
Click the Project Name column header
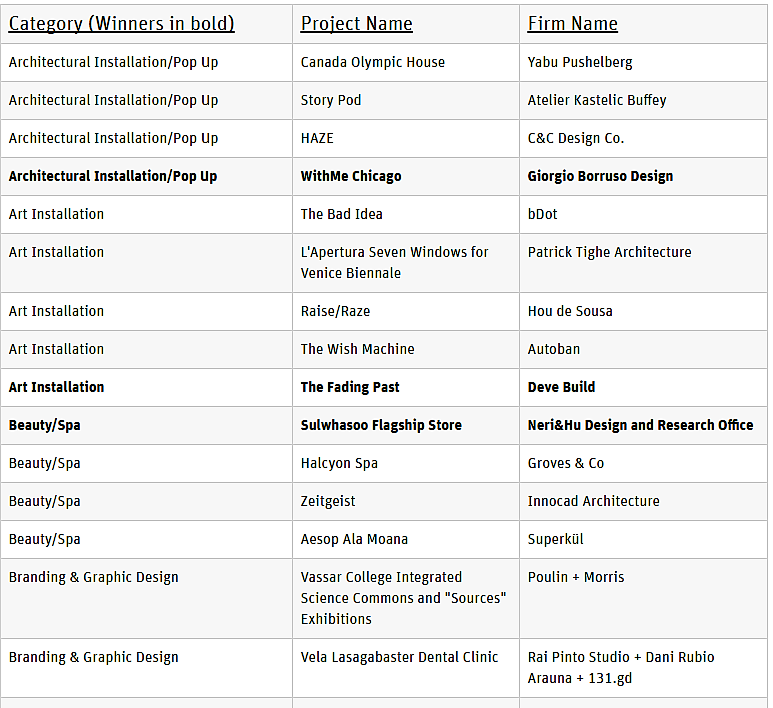click(x=356, y=24)
